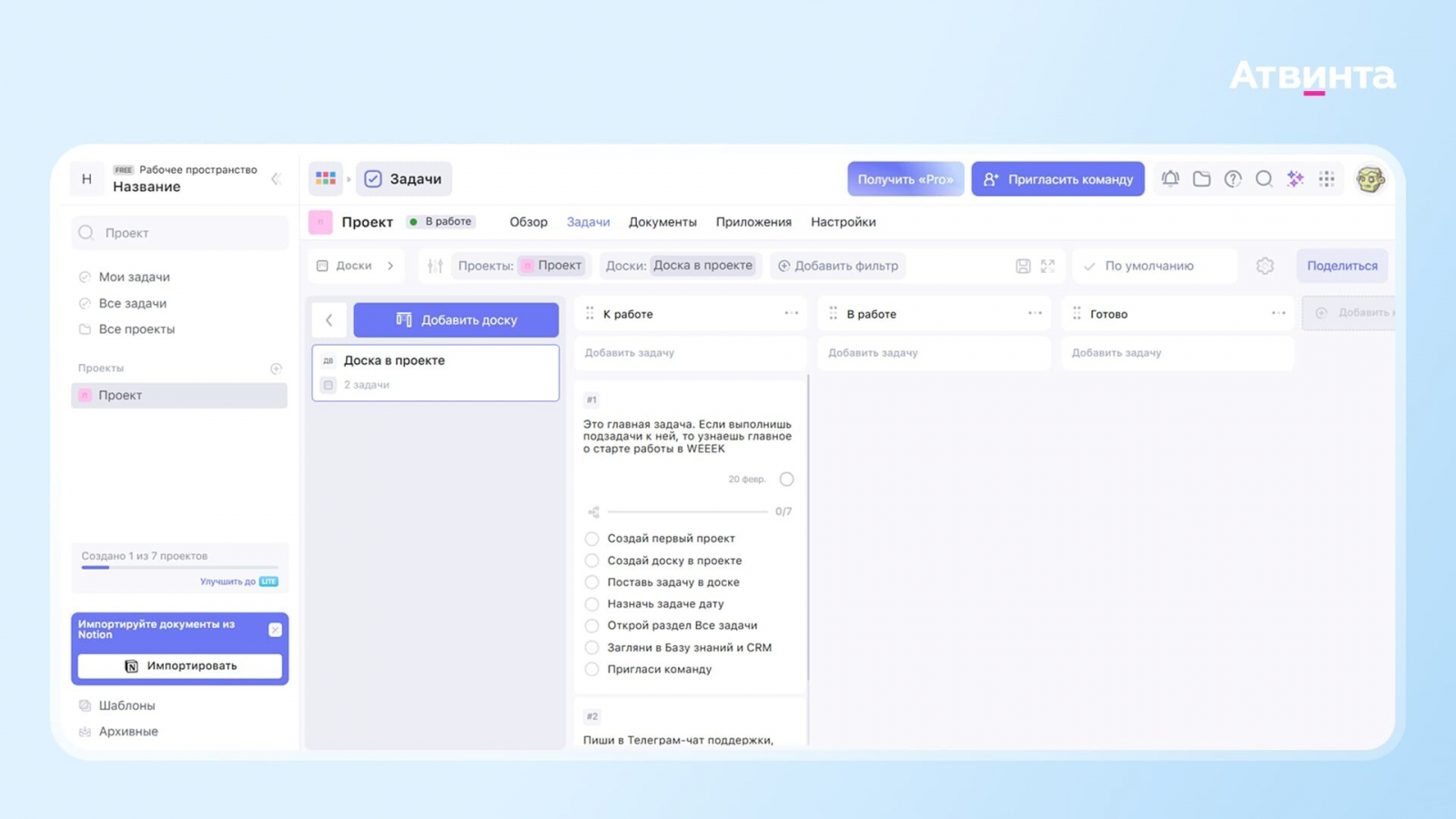Image resolution: width=1456 pixels, height=819 pixels.
Task: Open the 'По умолчанию' sorting dropdown
Action: pos(1154,266)
